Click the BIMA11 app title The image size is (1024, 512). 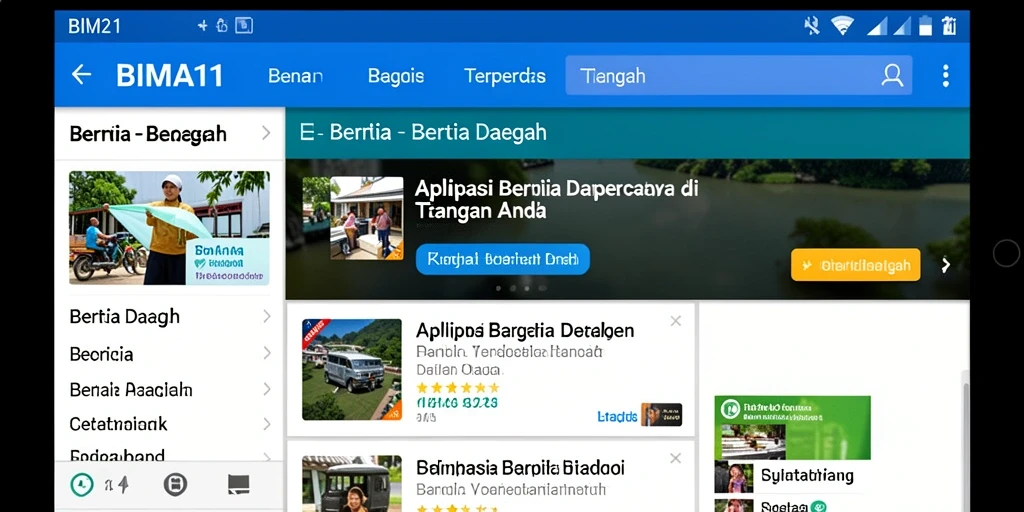pos(170,76)
